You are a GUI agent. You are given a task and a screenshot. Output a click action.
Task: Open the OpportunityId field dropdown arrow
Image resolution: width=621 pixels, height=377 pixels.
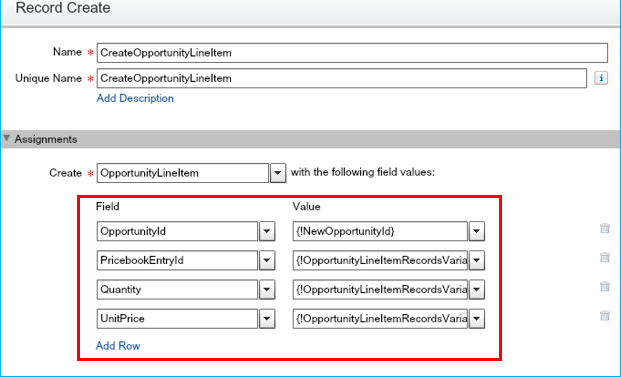pos(267,231)
